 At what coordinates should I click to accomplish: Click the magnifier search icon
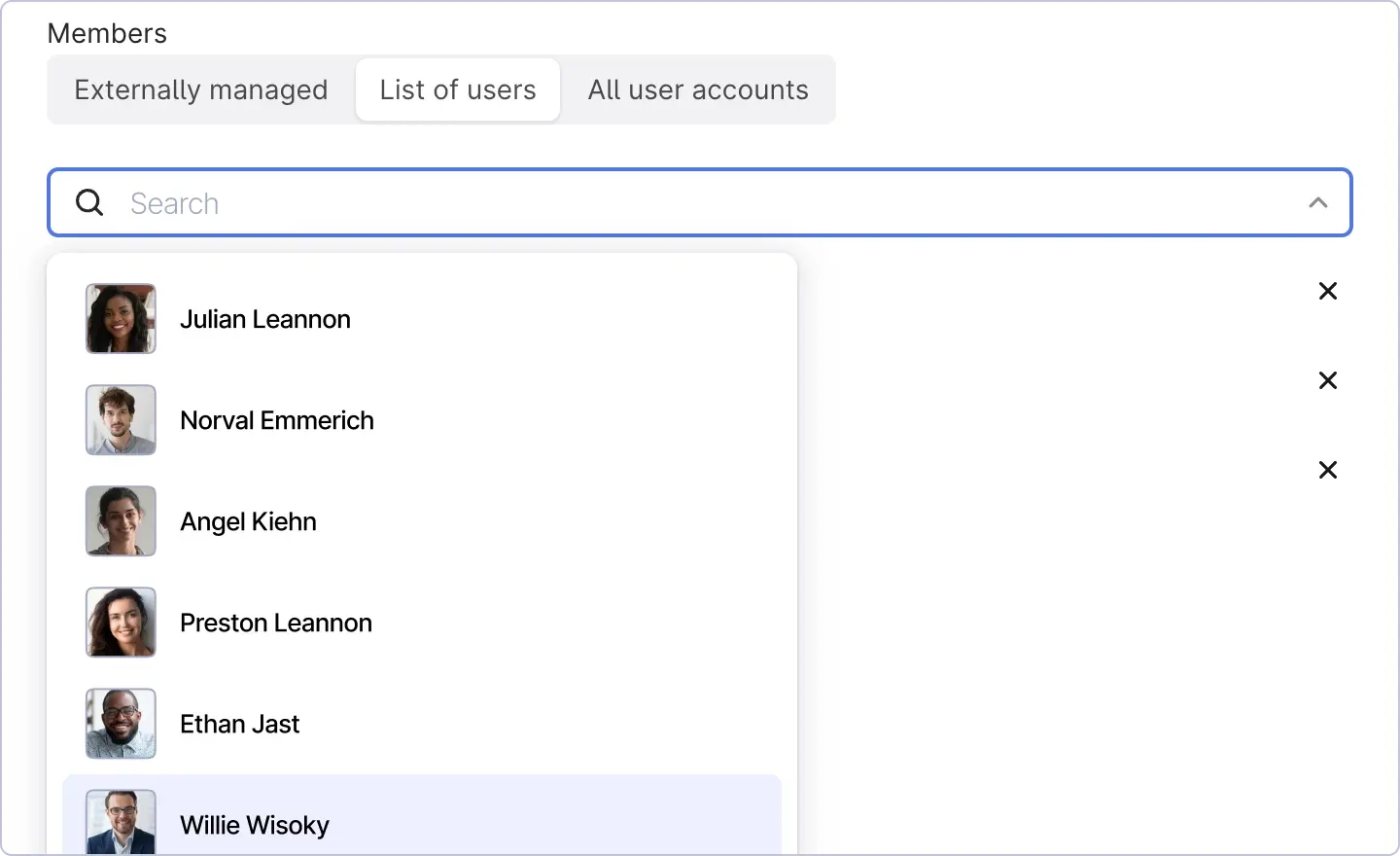coord(89,202)
